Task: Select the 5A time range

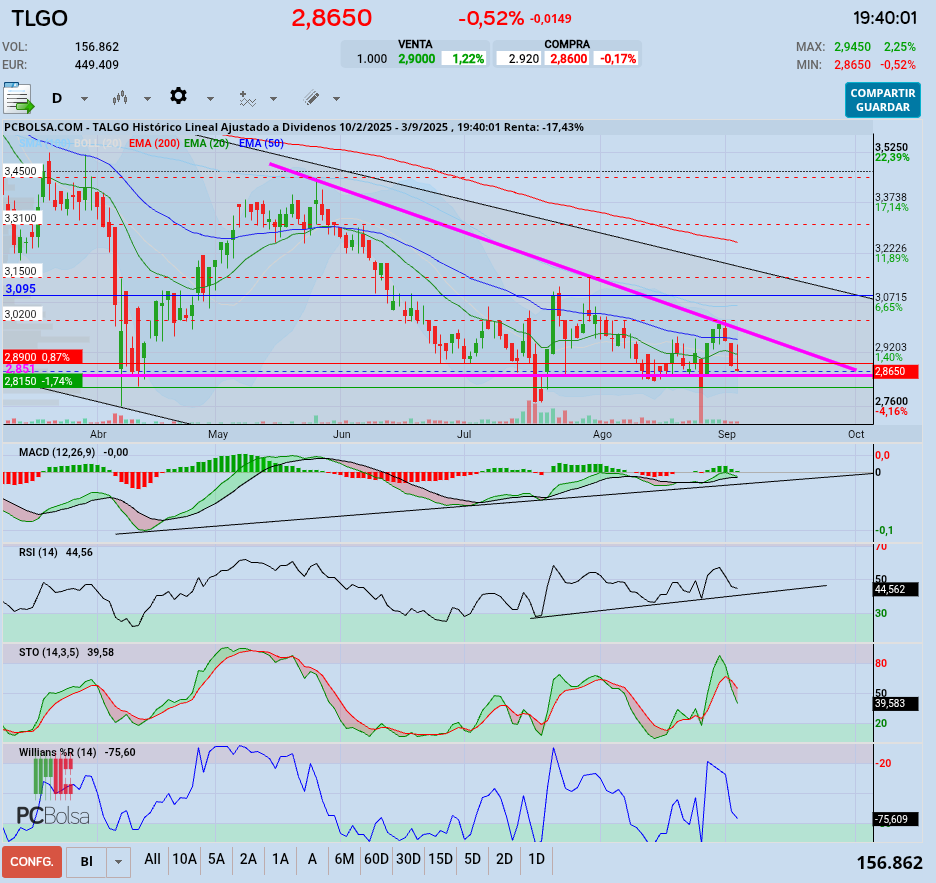Action: pyautogui.click(x=216, y=859)
